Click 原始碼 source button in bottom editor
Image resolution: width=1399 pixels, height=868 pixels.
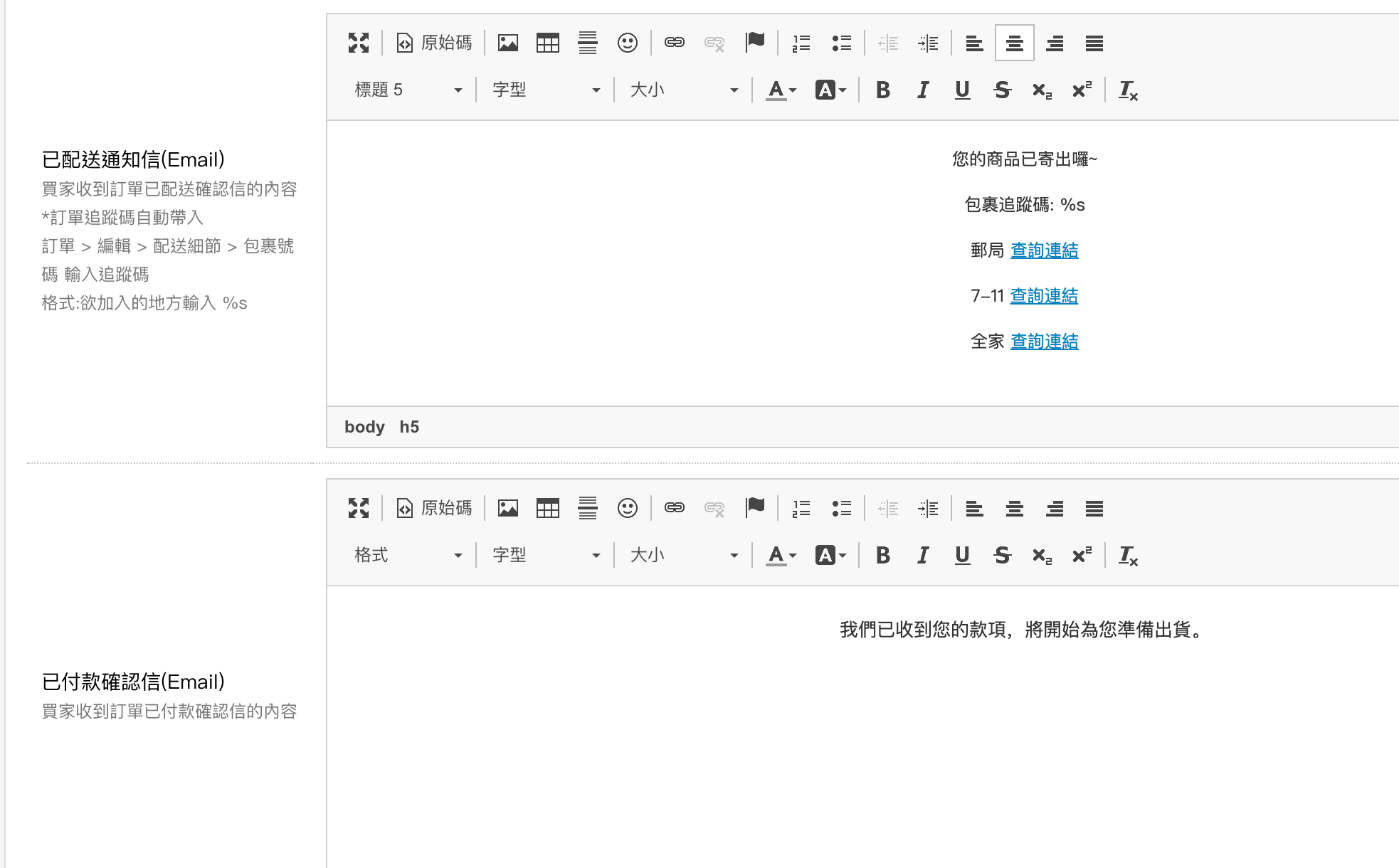coord(434,508)
